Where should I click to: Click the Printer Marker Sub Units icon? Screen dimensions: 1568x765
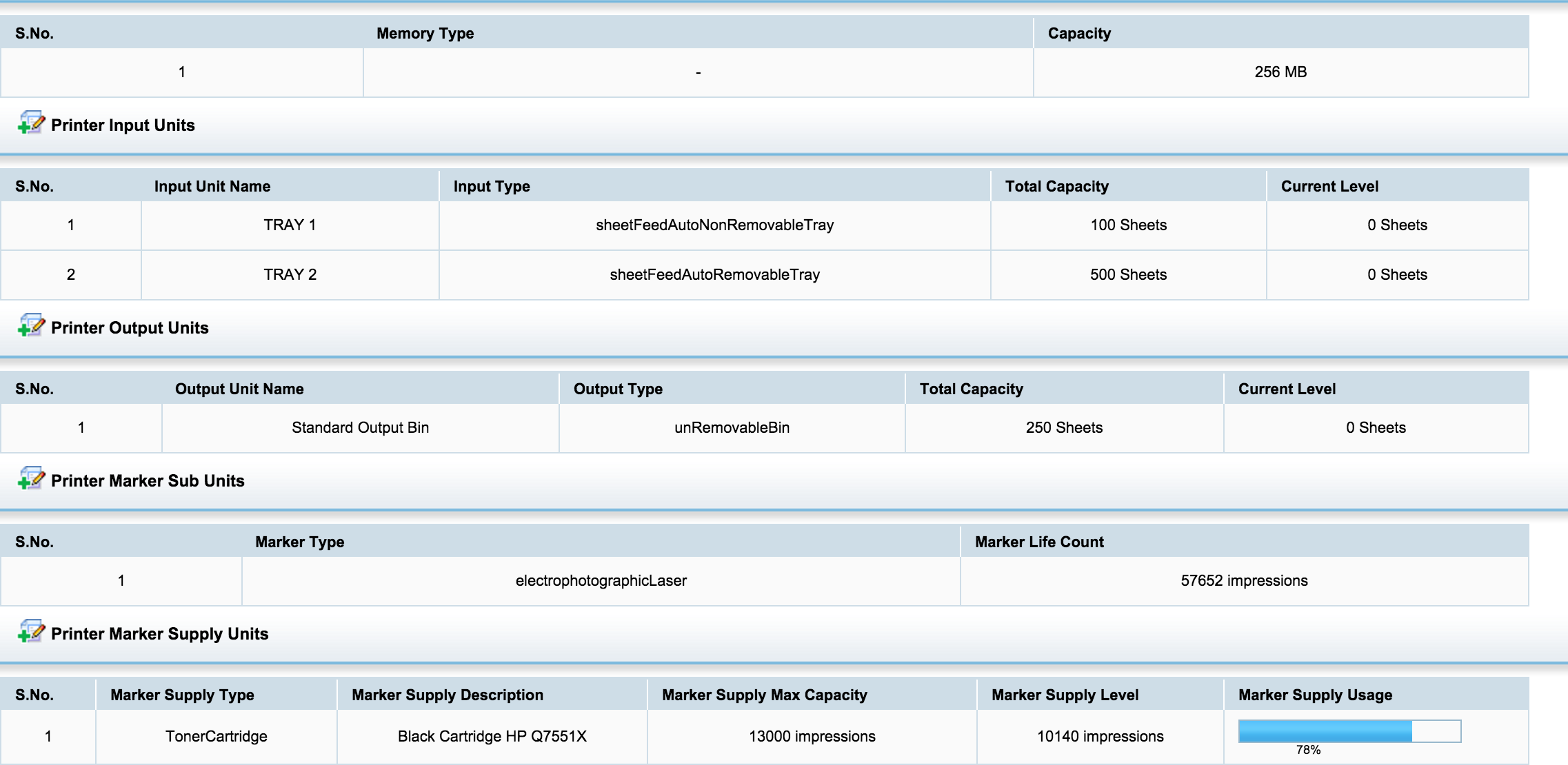coord(31,479)
